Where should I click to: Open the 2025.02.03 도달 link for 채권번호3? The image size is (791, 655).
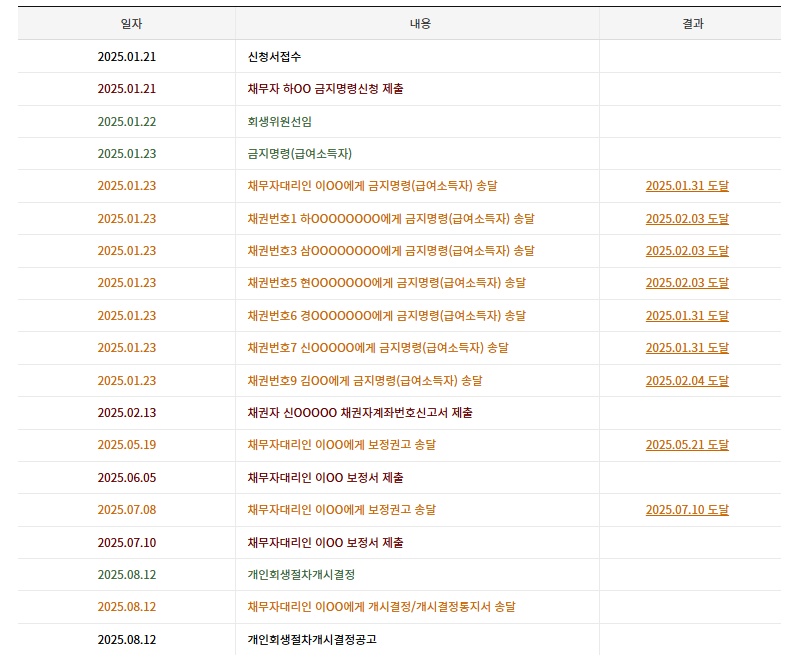[687, 251]
